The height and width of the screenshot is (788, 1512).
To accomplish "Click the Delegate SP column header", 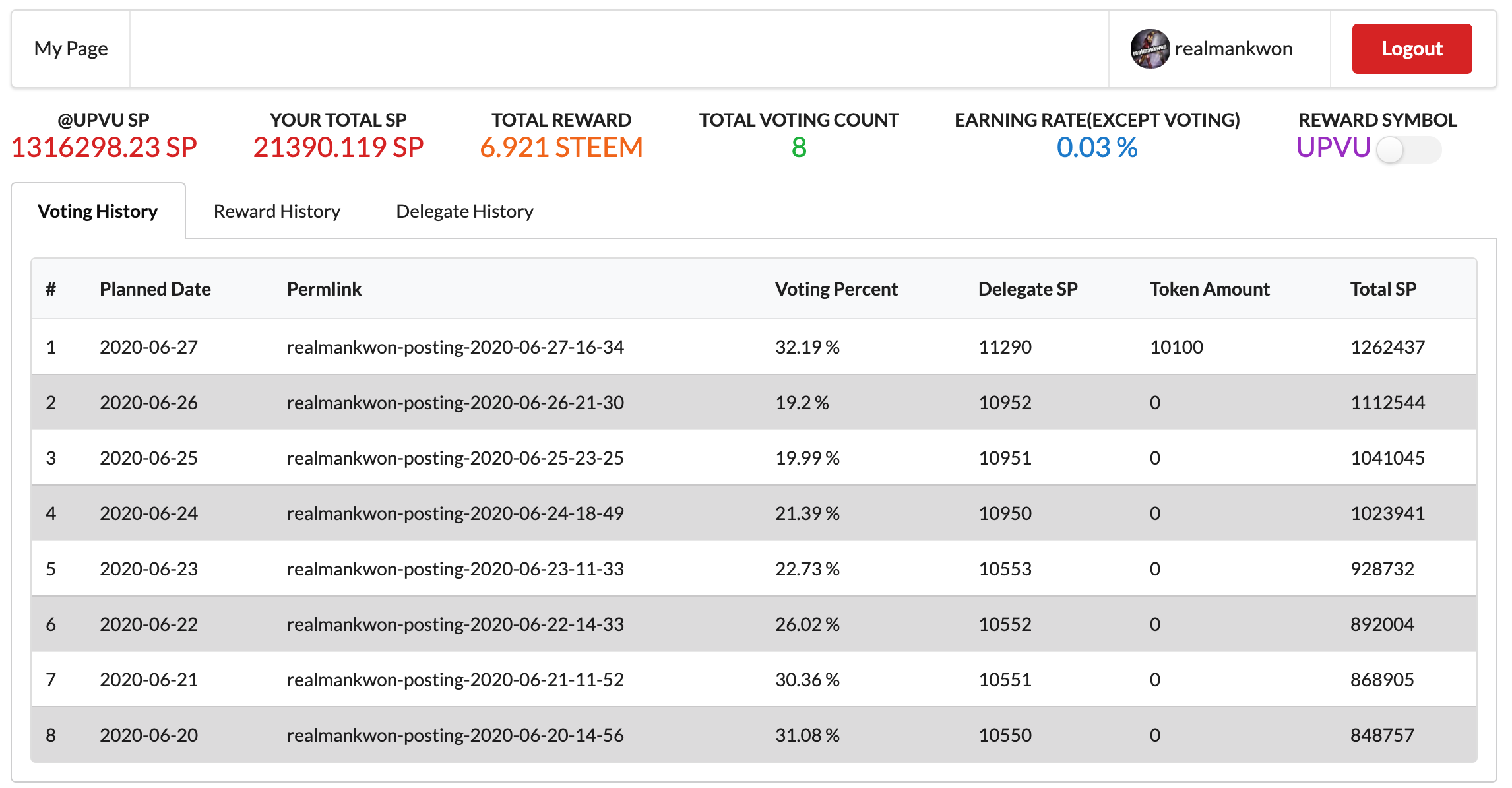I will (x=1027, y=289).
